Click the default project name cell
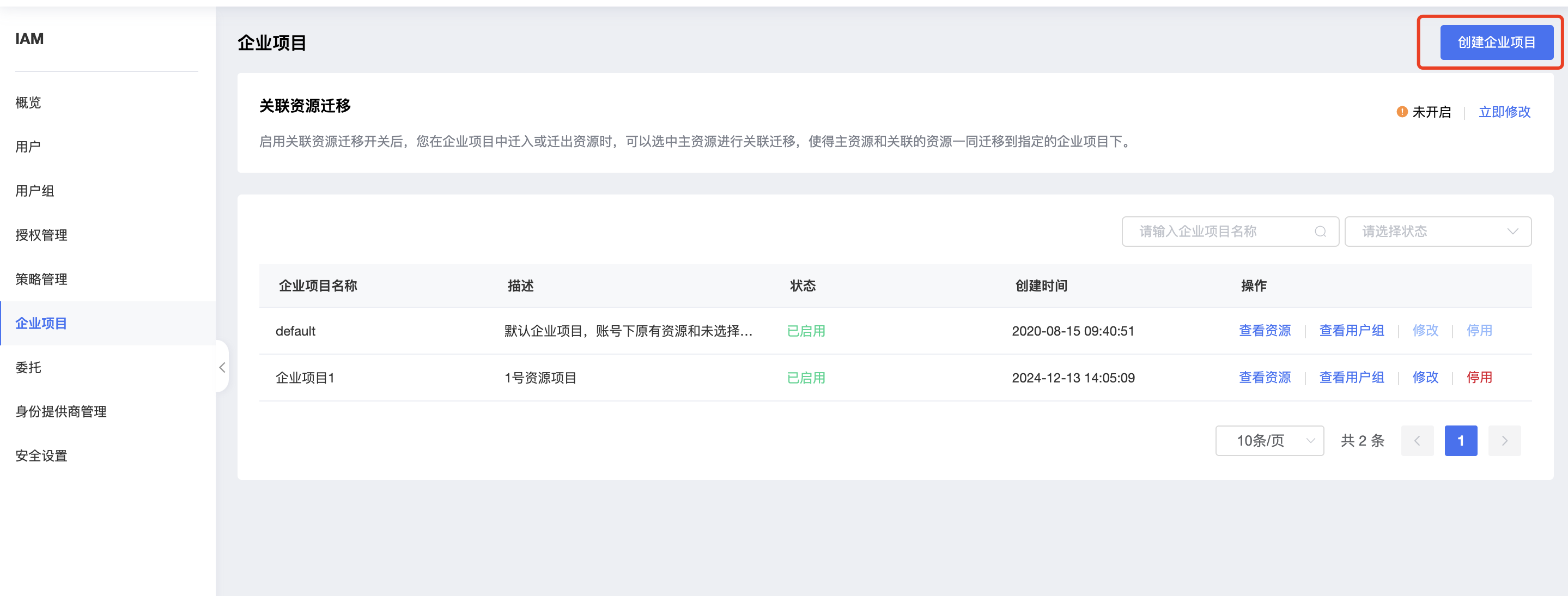Viewport: 1568px width, 596px height. point(295,331)
